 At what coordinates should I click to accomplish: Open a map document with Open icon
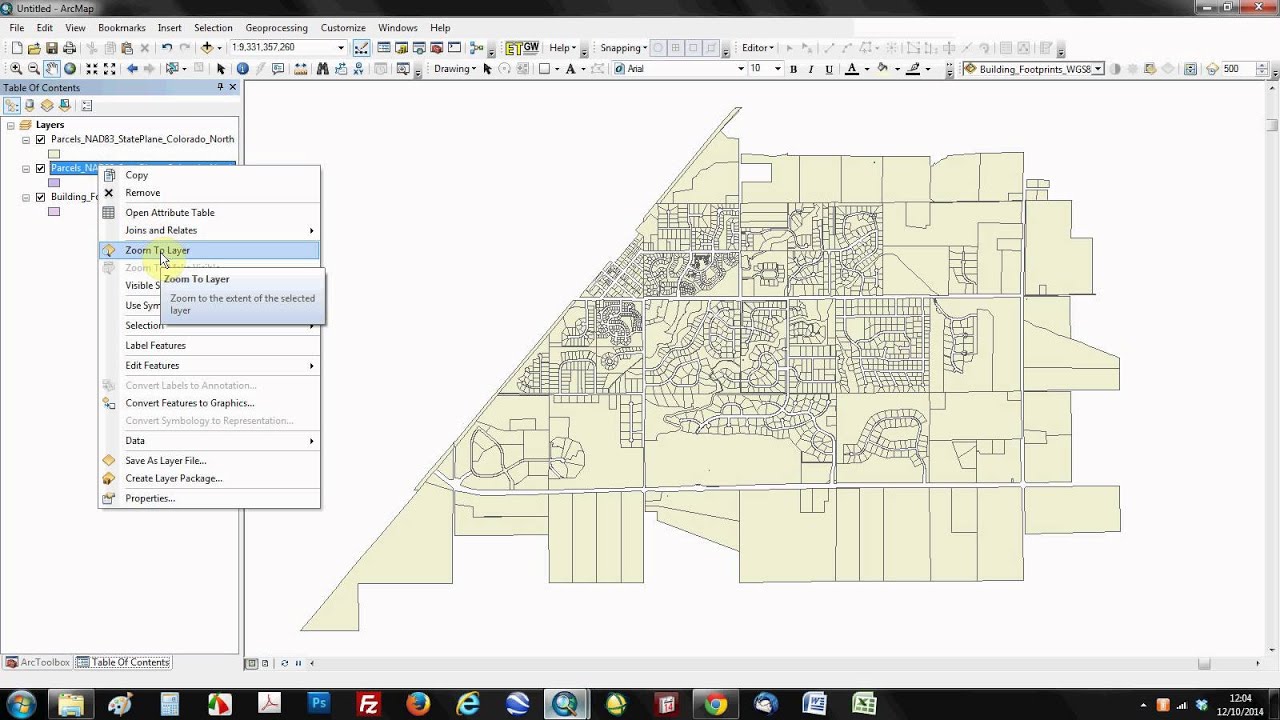point(34,48)
